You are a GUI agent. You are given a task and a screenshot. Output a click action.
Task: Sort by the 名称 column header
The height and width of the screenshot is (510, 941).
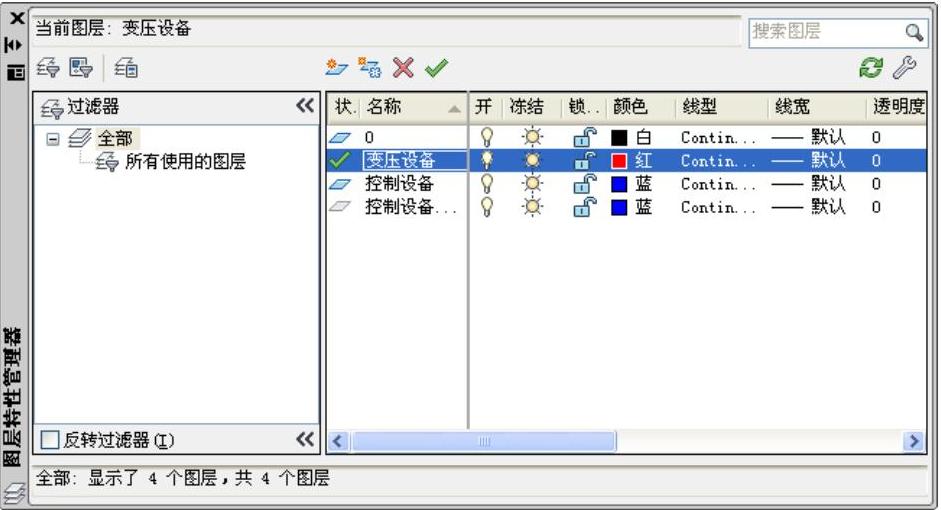414,107
